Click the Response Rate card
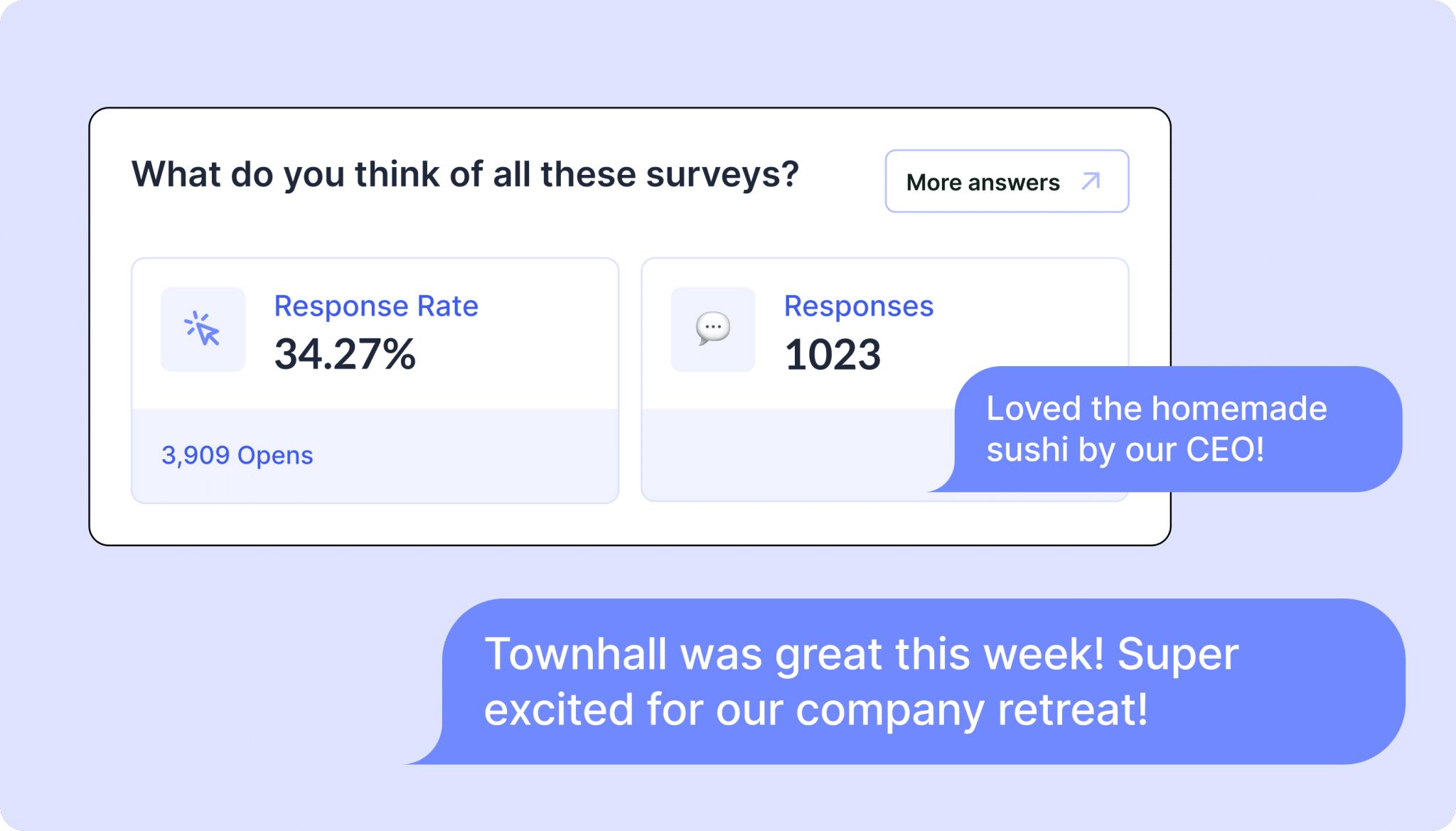Image resolution: width=1456 pixels, height=831 pixels. pyautogui.click(x=375, y=380)
